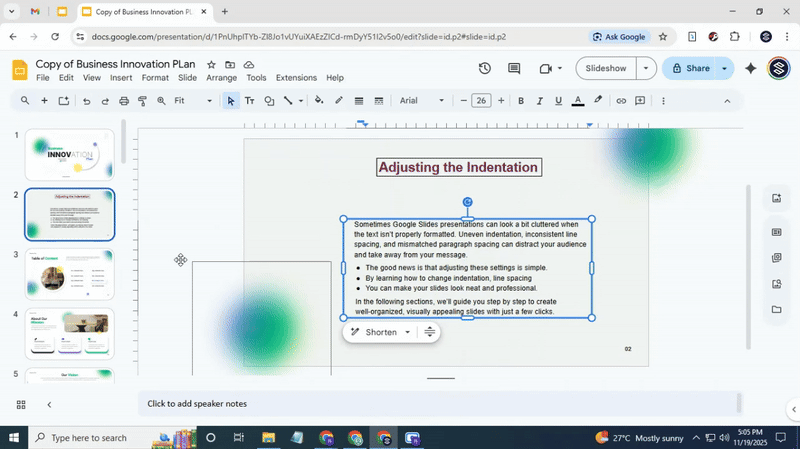
Task: Open the Fit zoom dropdown
Action: (193, 101)
